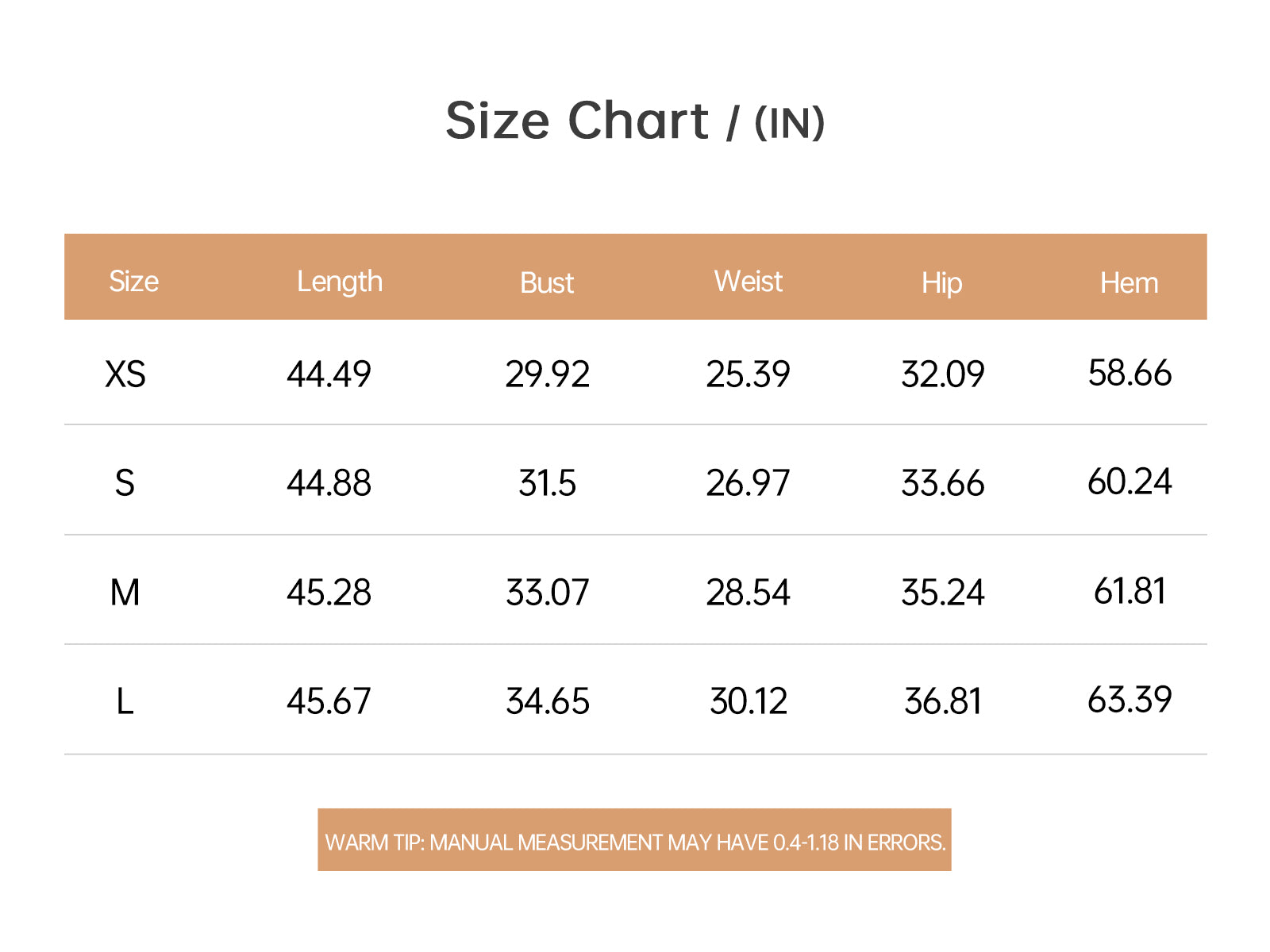Select the XS size row label
The width and height of the screenshot is (1270, 952).
[x=125, y=374]
